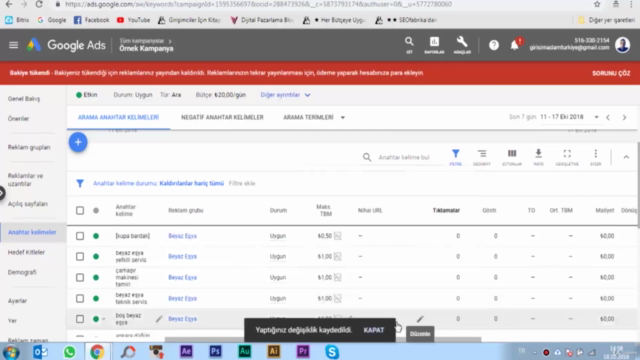
Task: Click 'Filtre ekle' to add filter
Action: [242, 183]
